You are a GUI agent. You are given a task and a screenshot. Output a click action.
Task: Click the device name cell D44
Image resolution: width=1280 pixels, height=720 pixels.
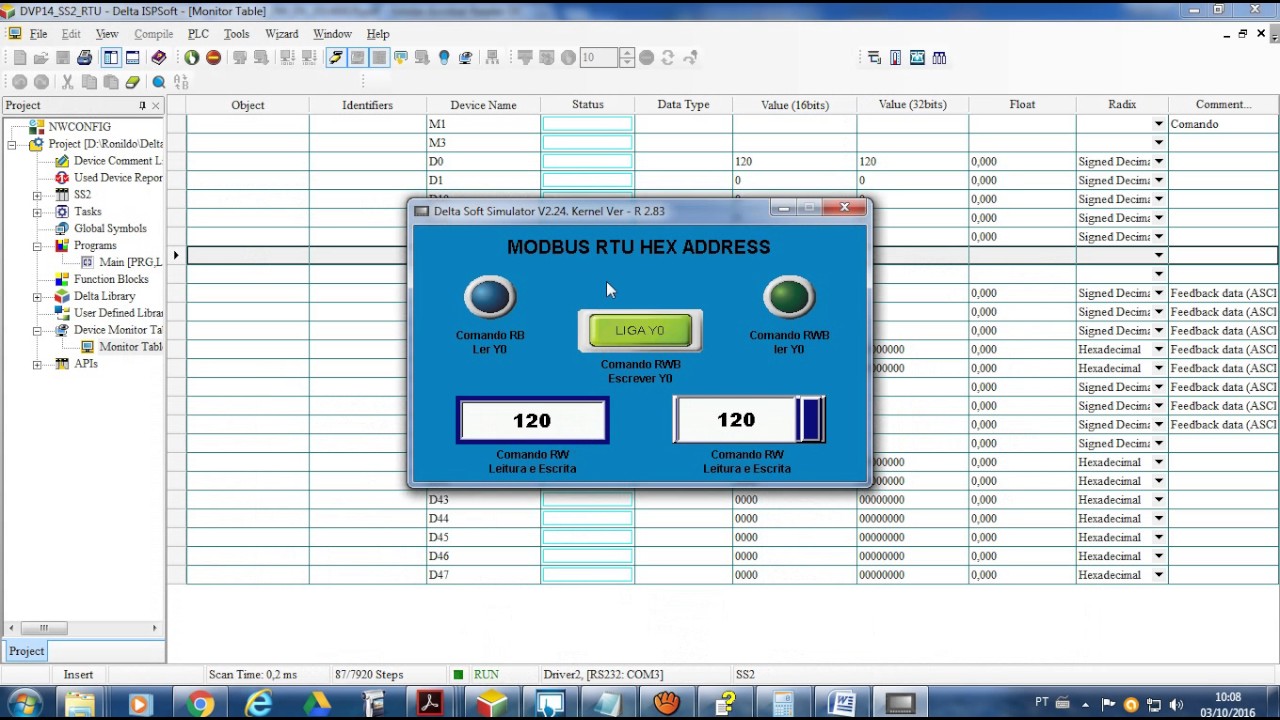point(483,519)
